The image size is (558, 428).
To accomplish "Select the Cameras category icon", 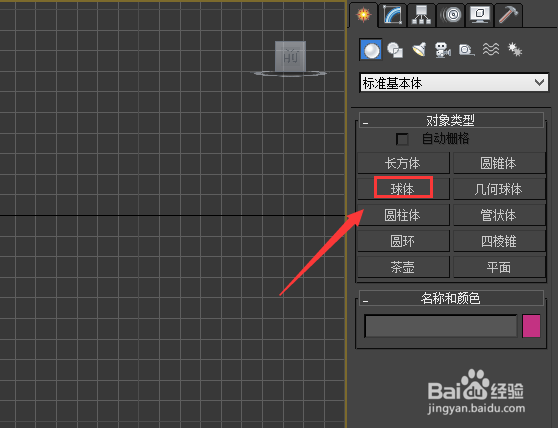I will (443, 50).
